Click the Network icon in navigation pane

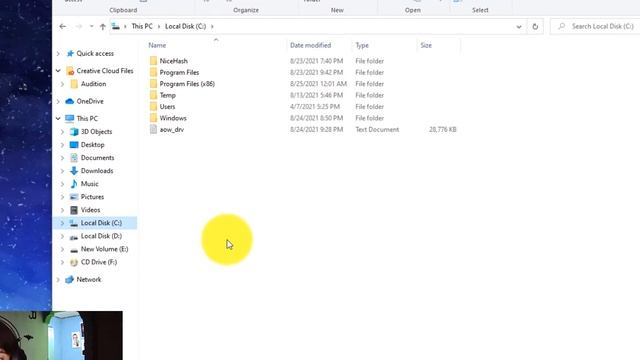pos(70,280)
